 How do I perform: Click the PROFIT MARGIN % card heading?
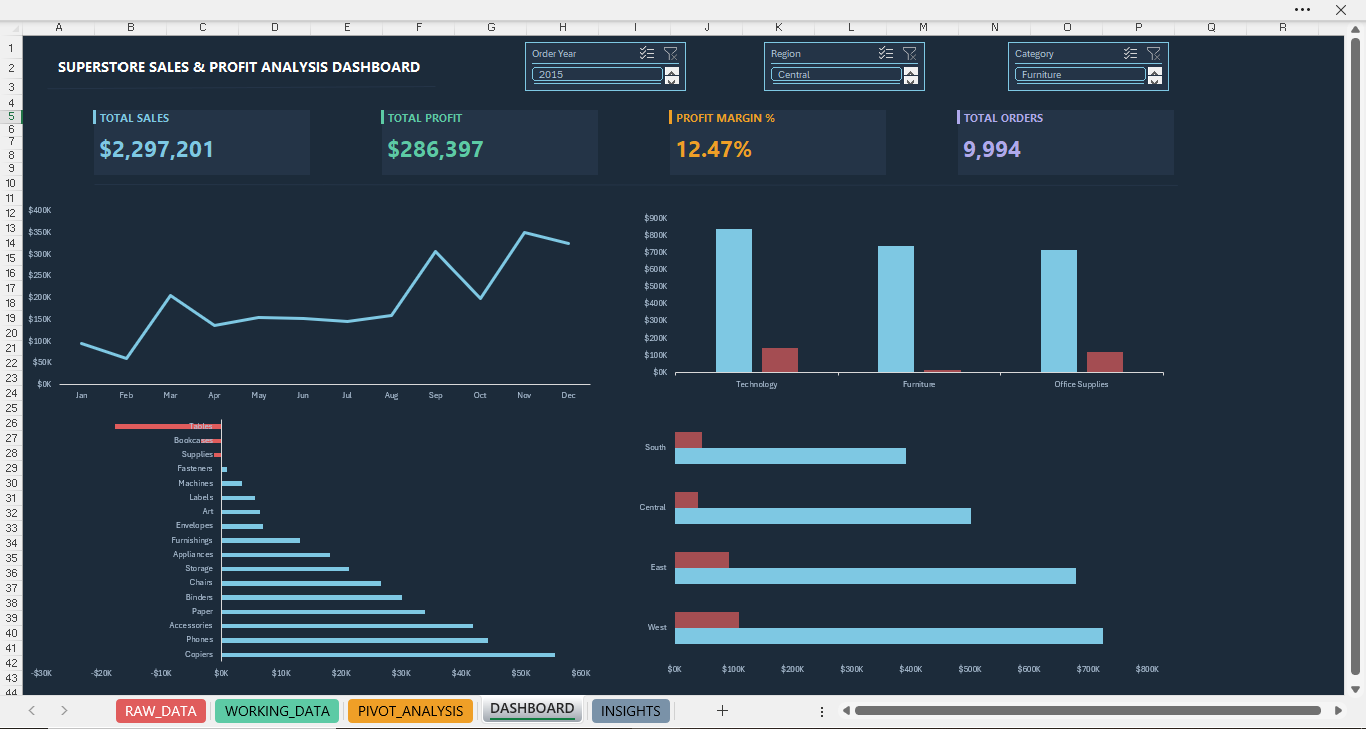pos(725,118)
